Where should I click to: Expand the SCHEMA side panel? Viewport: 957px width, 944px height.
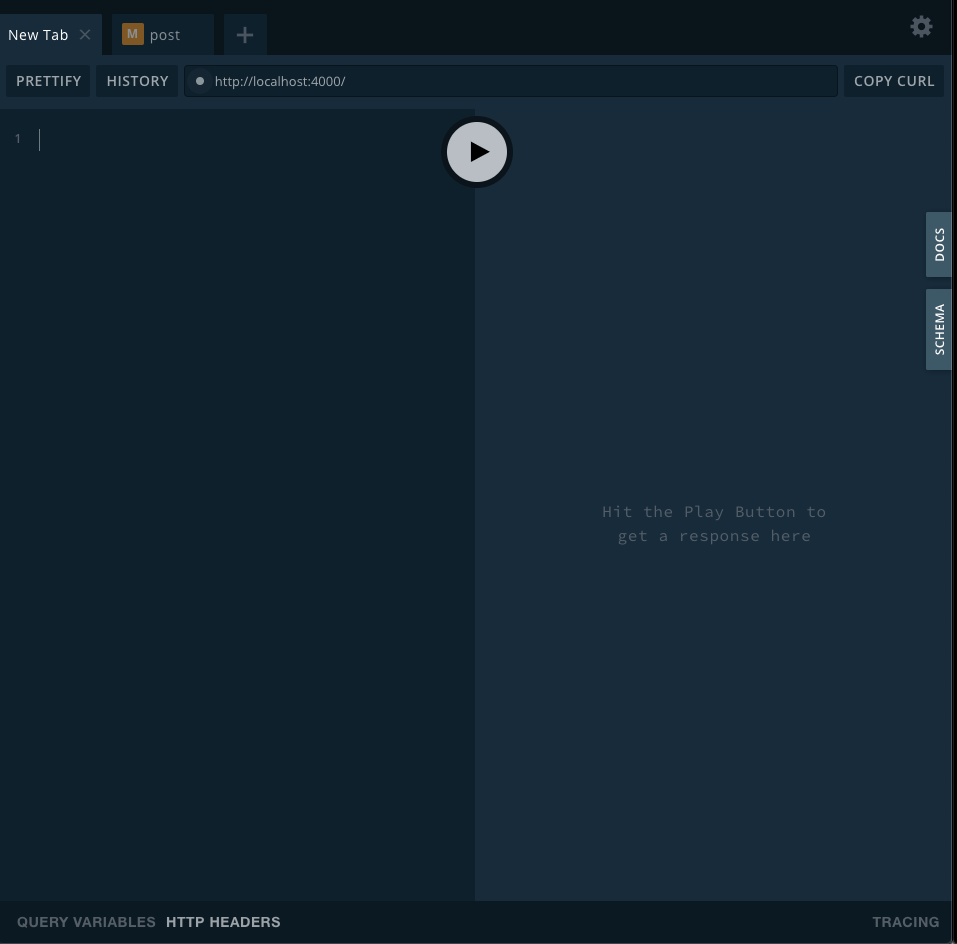coord(939,330)
